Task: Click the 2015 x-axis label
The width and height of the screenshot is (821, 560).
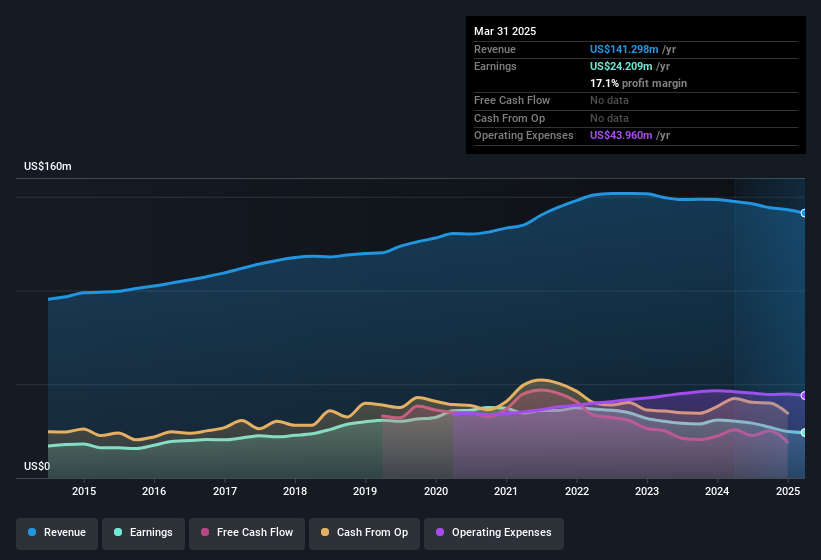Action: [84, 491]
